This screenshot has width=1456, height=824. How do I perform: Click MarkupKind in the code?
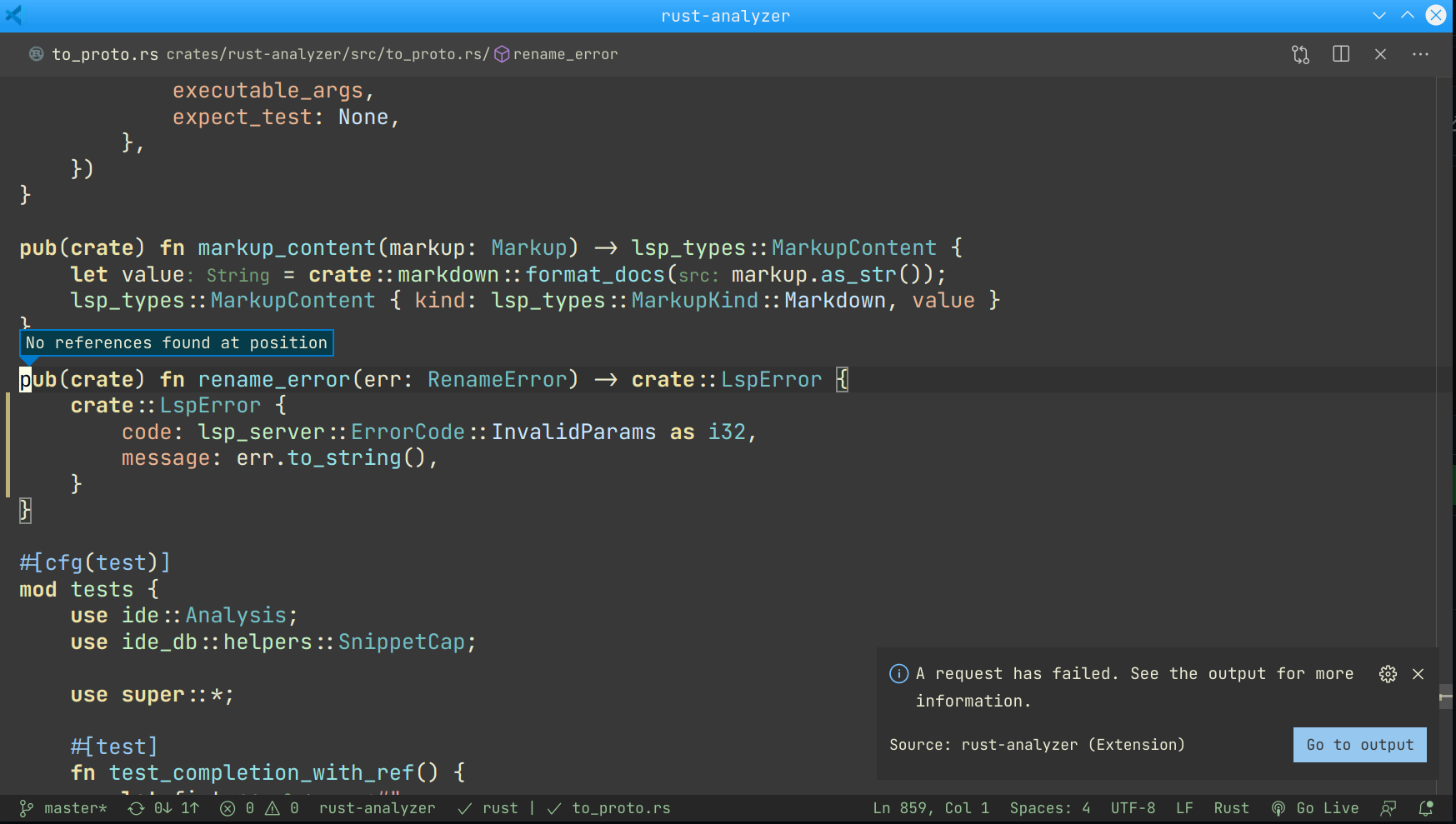(x=694, y=301)
